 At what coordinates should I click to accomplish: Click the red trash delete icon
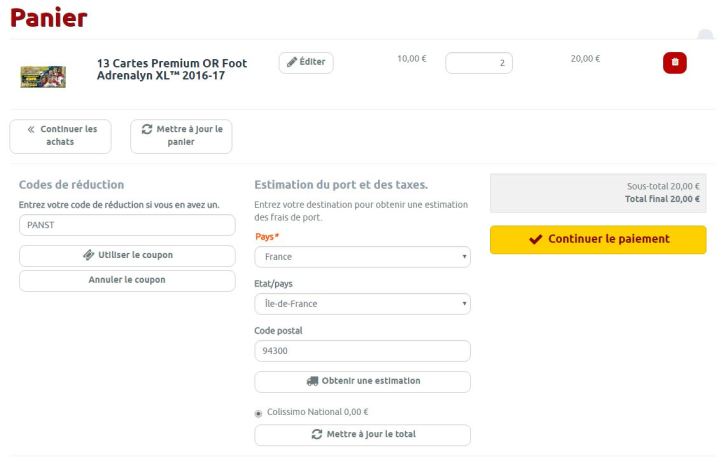(675, 62)
